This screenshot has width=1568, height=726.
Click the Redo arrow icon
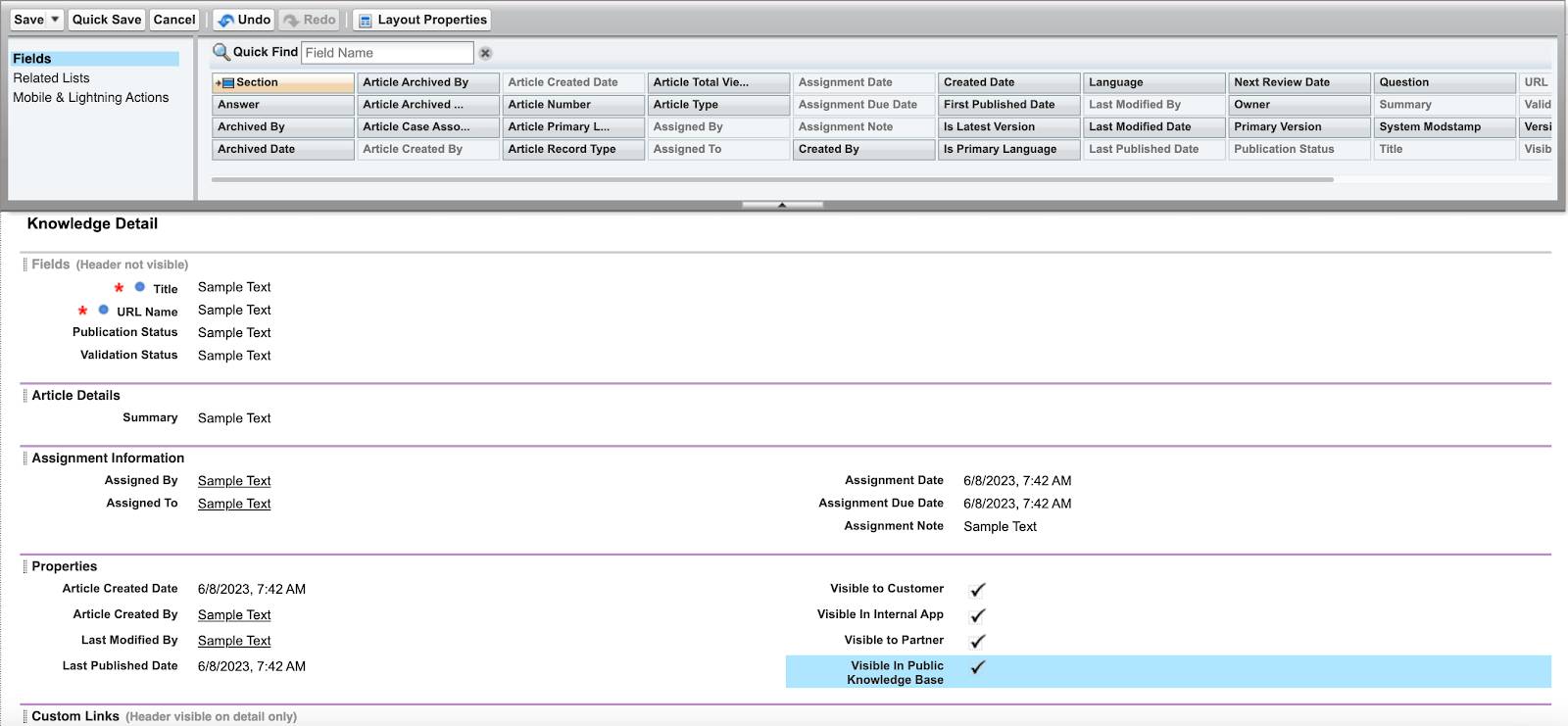click(291, 20)
